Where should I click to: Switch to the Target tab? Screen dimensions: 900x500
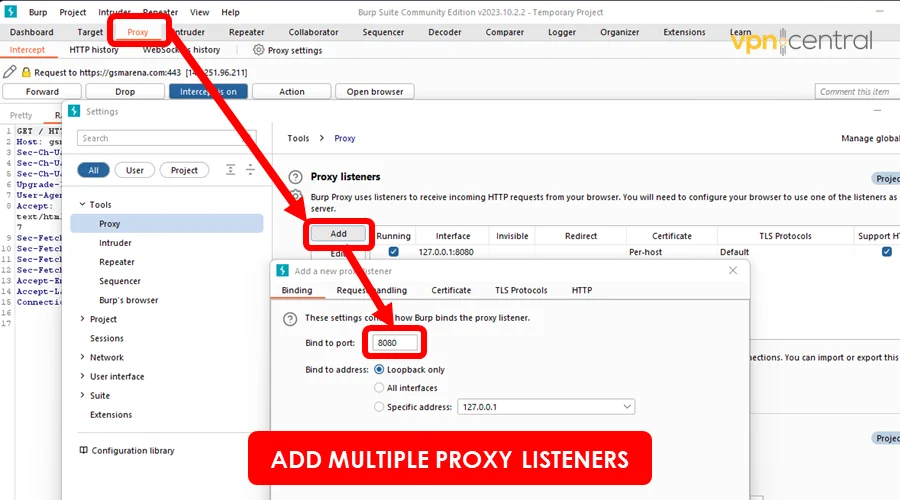(90, 32)
